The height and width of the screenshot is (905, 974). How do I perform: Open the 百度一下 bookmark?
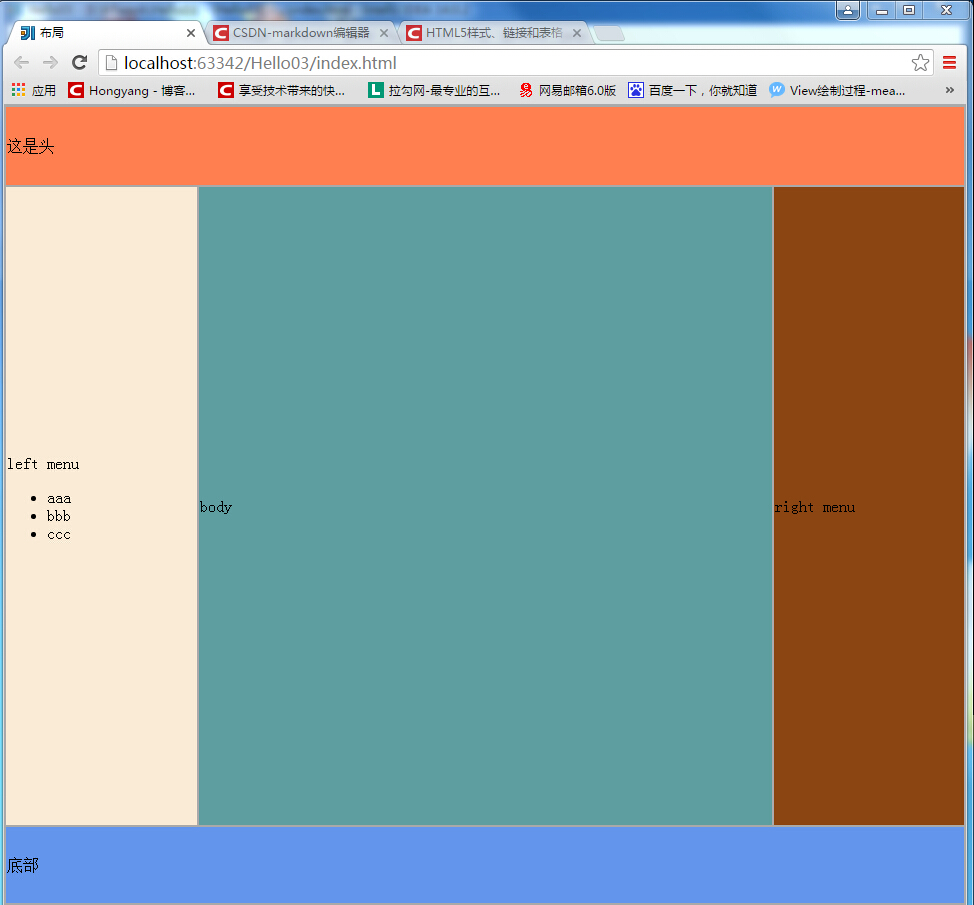(x=693, y=91)
